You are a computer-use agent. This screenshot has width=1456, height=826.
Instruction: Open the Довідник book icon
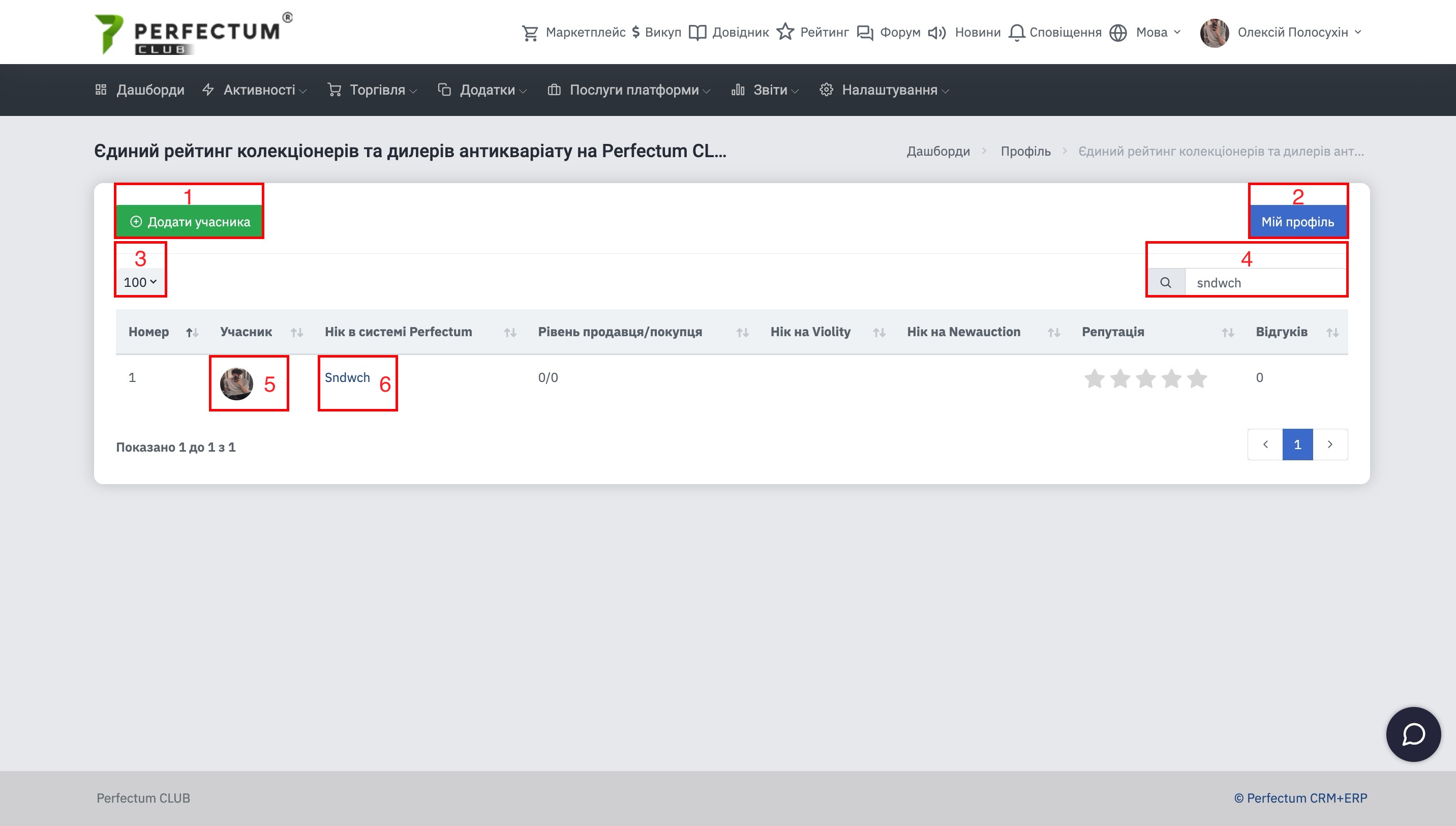click(697, 33)
